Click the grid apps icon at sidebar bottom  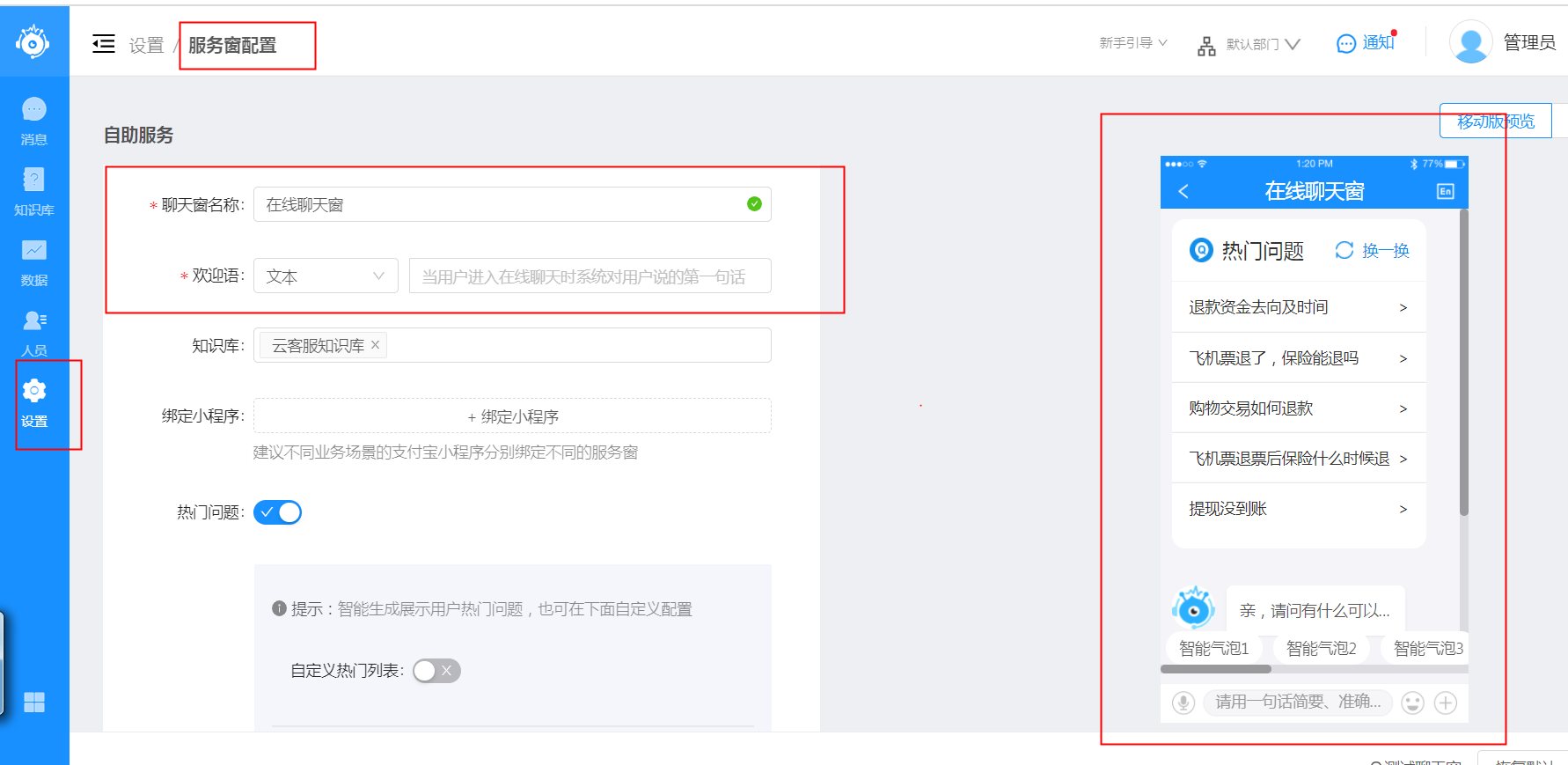coord(34,702)
